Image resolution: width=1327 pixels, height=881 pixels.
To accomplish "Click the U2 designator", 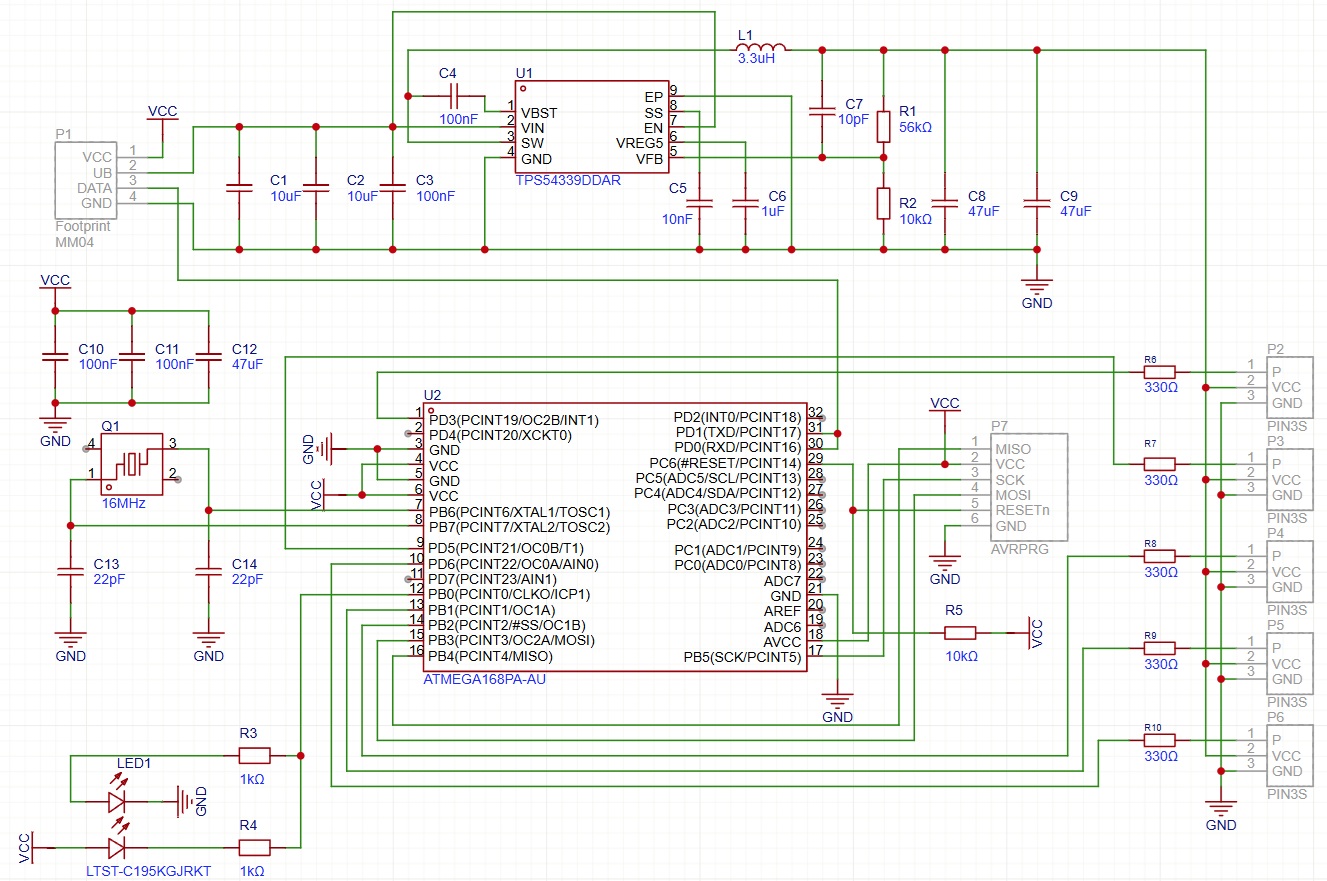I will click(432, 396).
